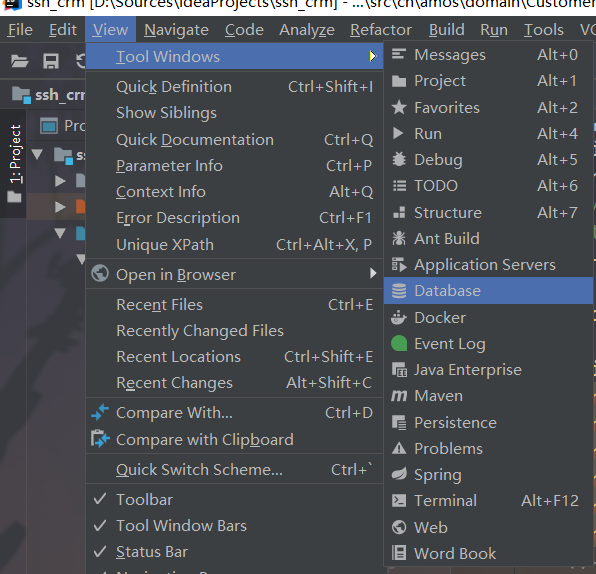Click the Open folder toolbar icon
The width and height of the screenshot is (596, 574).
(x=19, y=61)
